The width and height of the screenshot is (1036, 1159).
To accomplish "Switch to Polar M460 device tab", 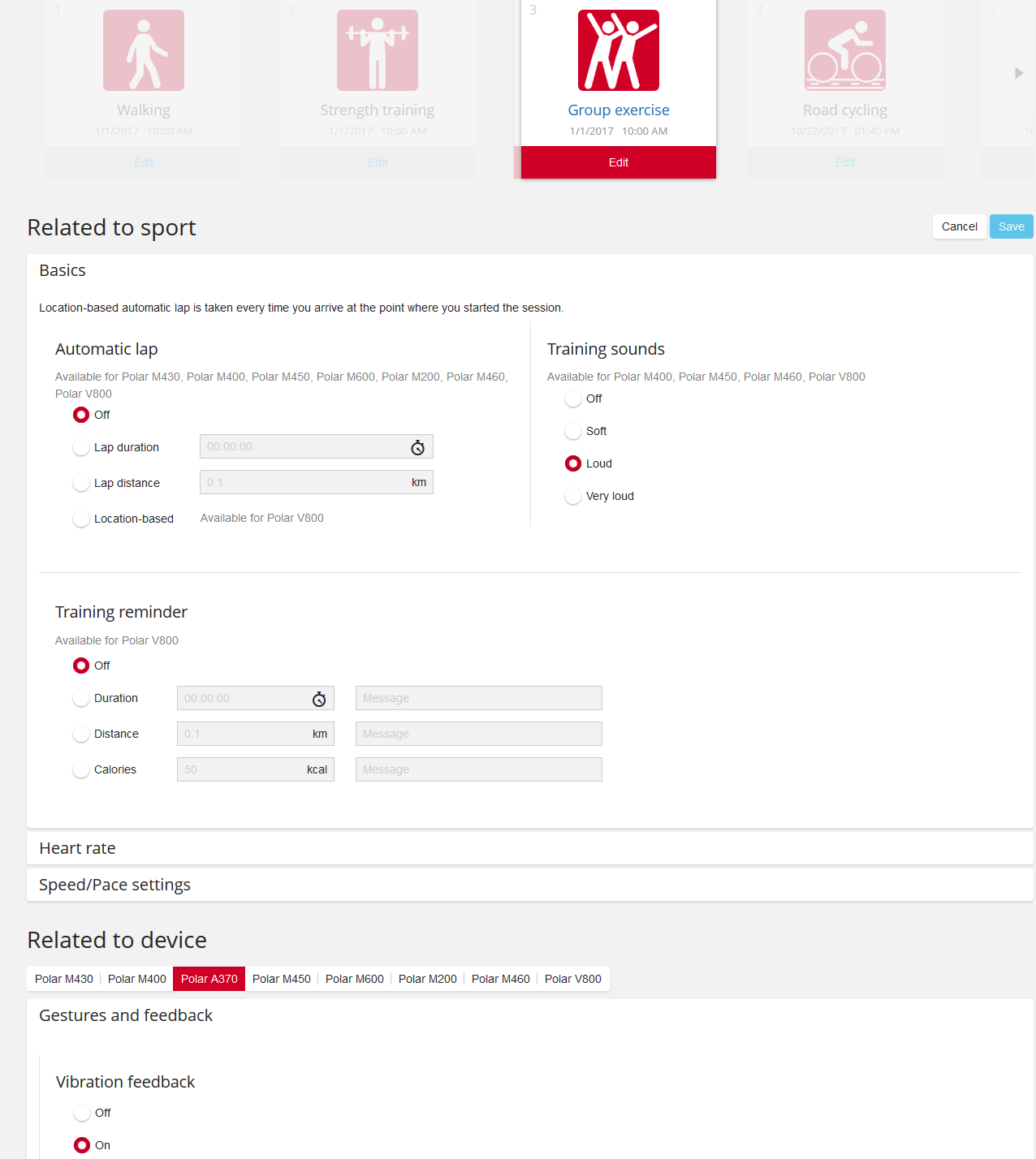I will tap(501, 979).
